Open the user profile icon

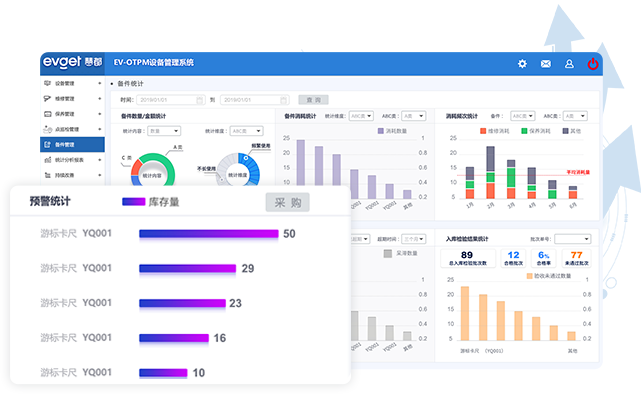tap(569, 63)
